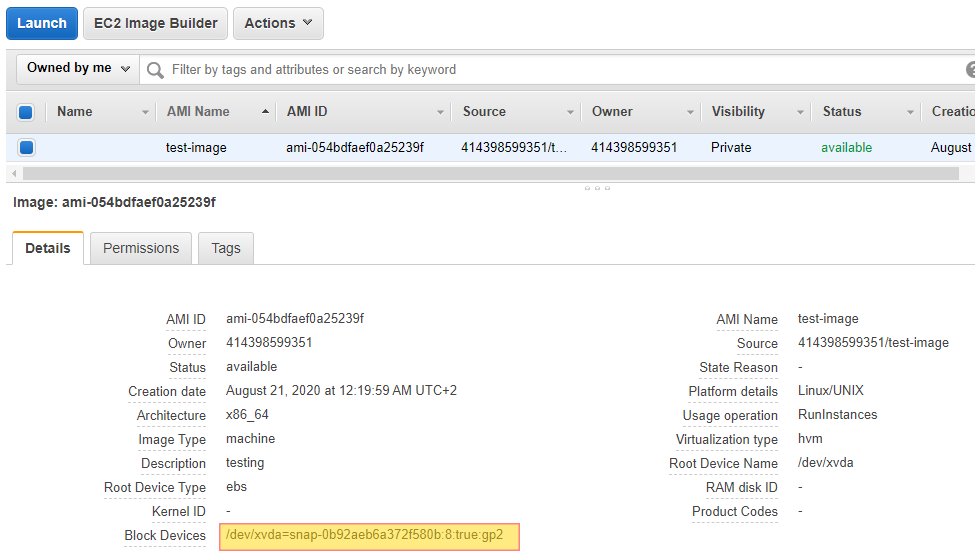Open Source column dropdown arrow

tap(570, 113)
